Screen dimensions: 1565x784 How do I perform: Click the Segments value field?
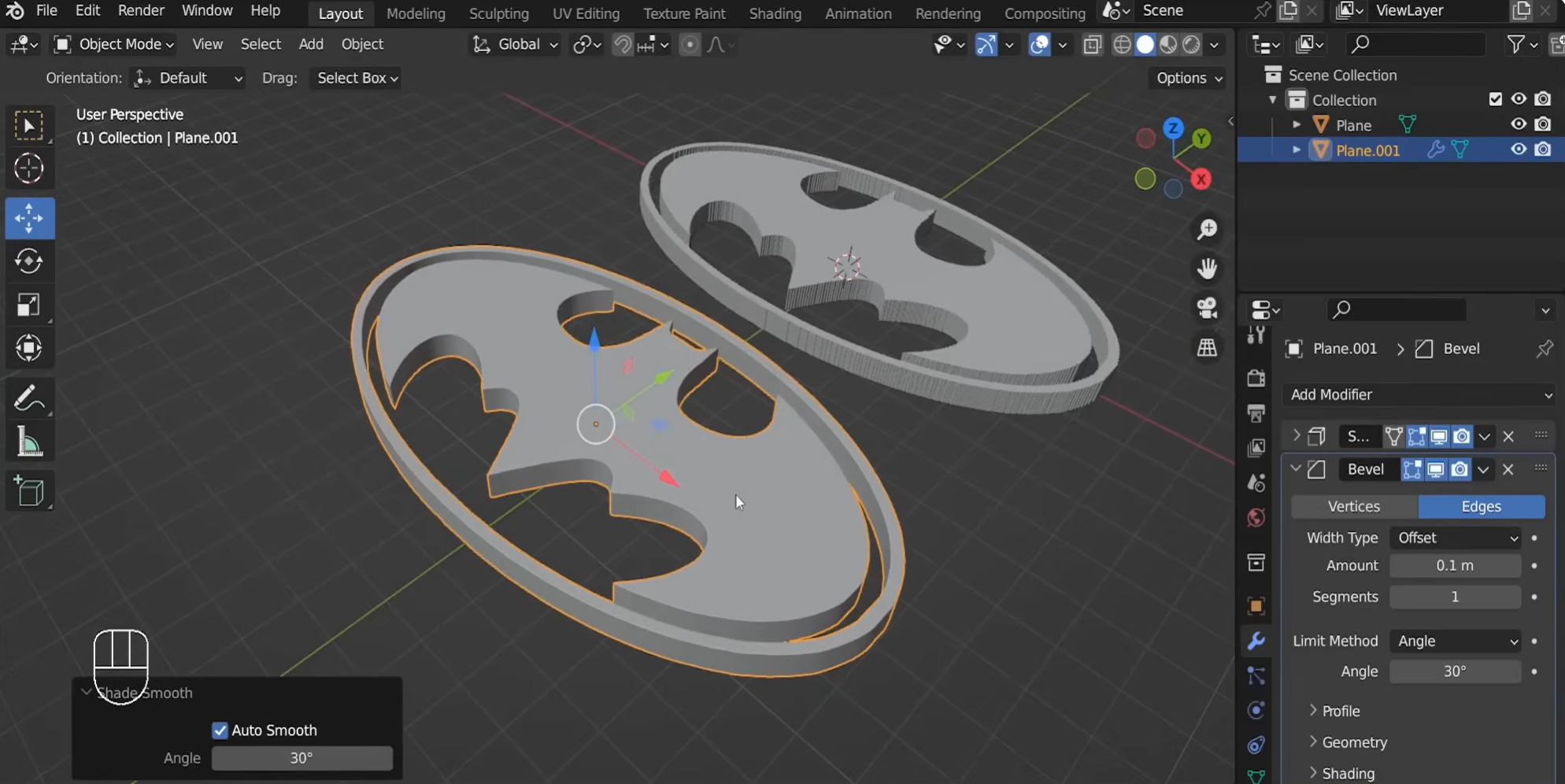coord(1455,597)
